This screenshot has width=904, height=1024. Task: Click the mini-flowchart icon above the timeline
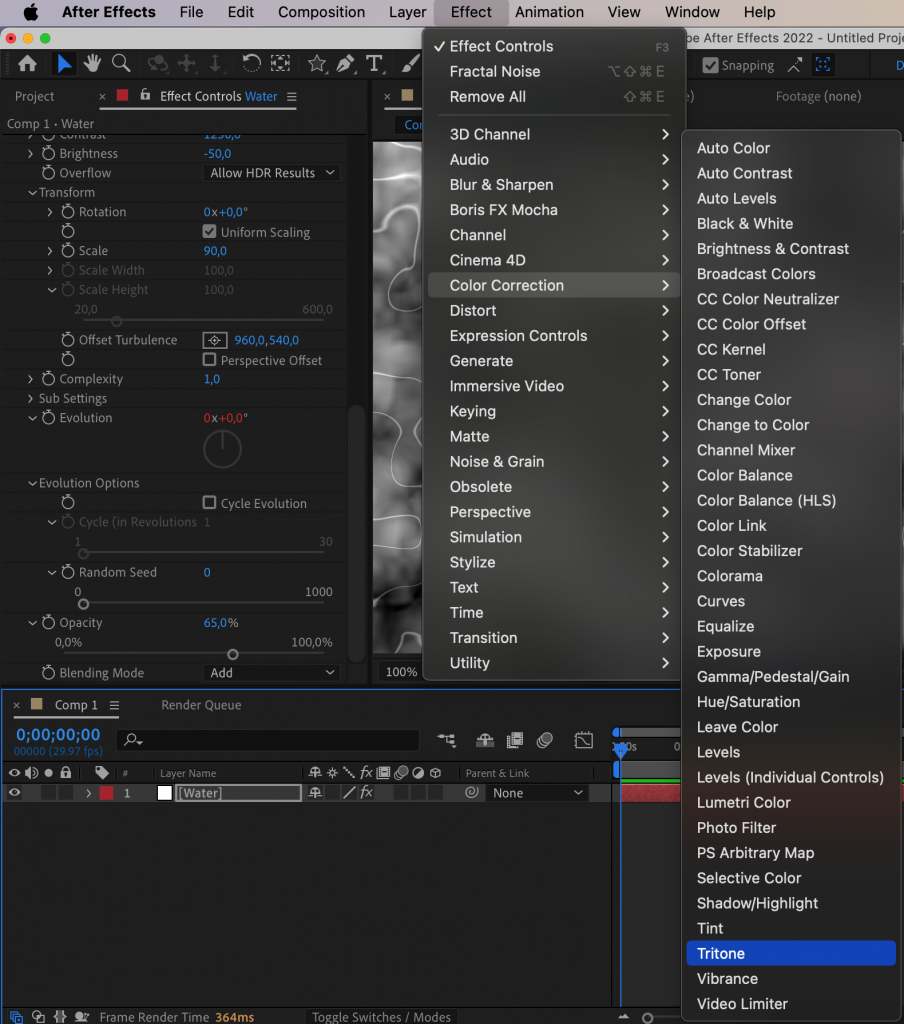[x=448, y=738]
